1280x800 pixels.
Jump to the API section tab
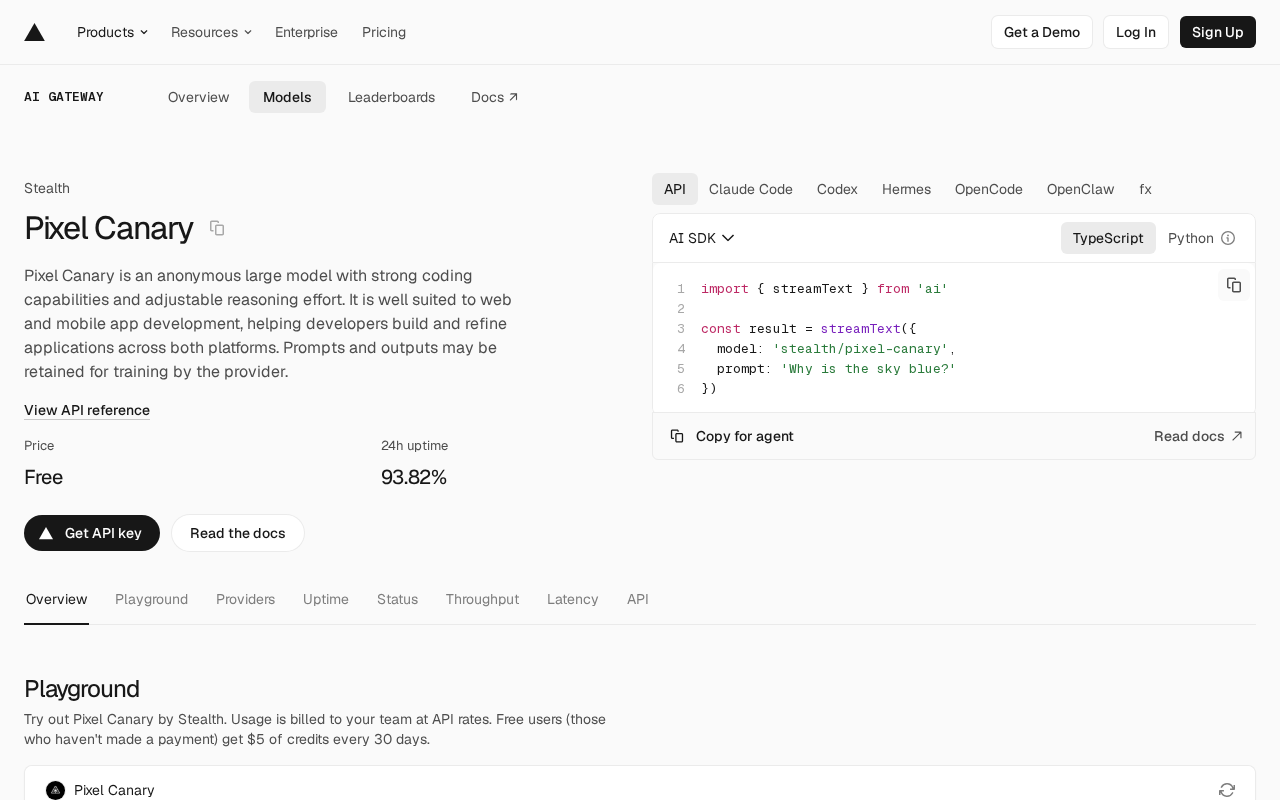pyautogui.click(x=638, y=599)
